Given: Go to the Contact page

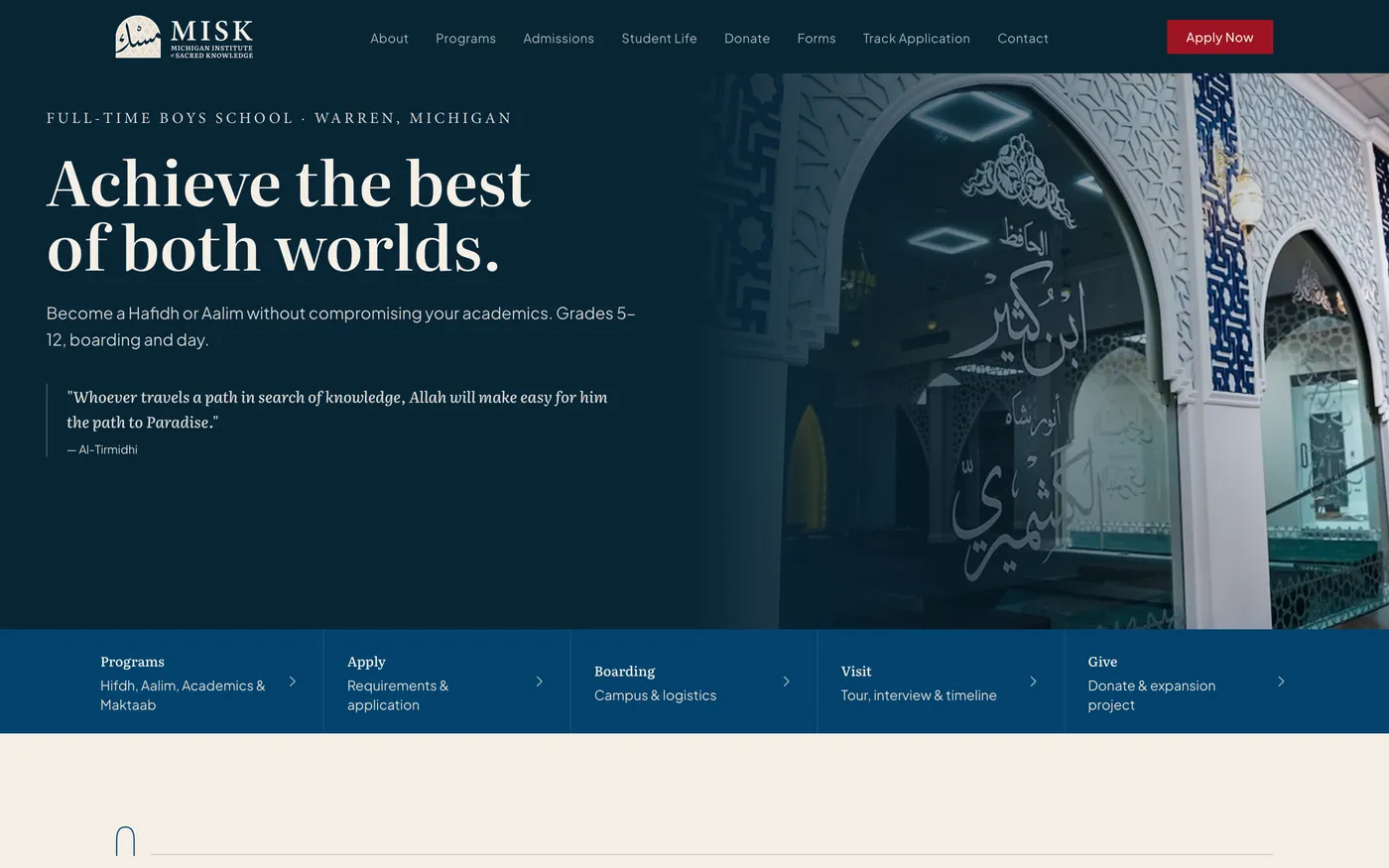Looking at the screenshot, I should click(1023, 38).
